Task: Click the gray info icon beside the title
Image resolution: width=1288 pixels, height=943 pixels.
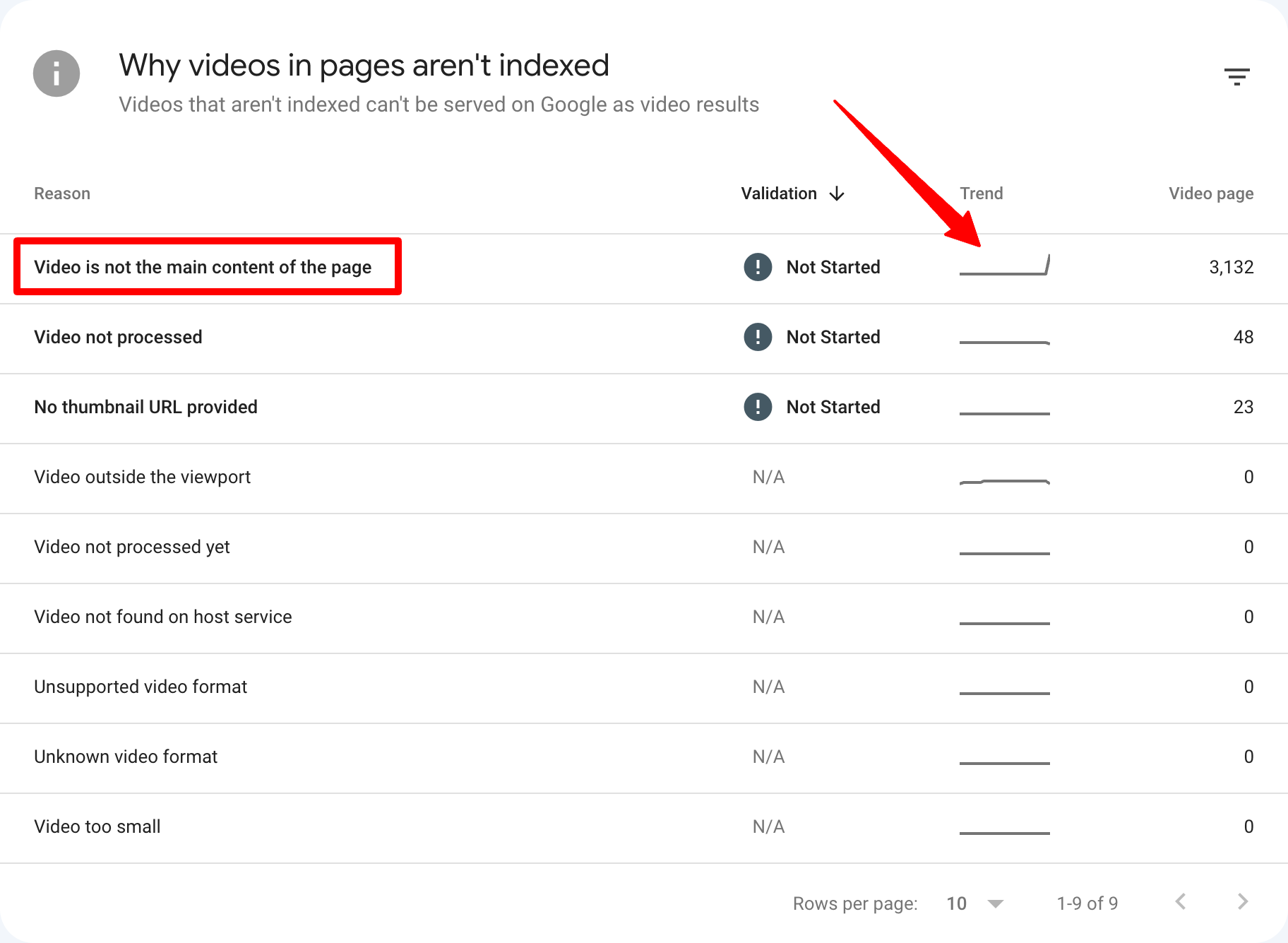Action: pos(56,73)
